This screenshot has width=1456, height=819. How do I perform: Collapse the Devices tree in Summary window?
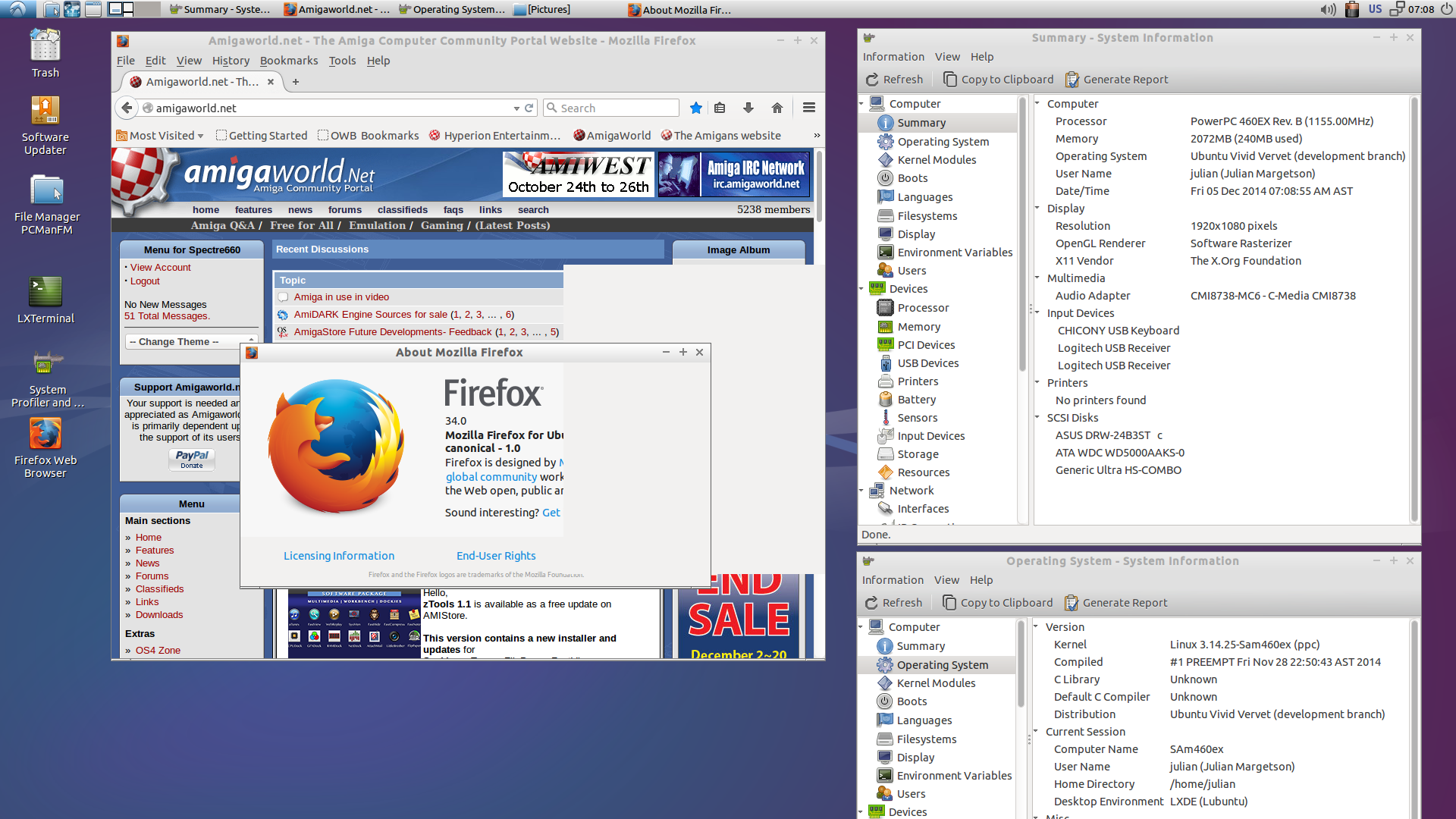[861, 289]
